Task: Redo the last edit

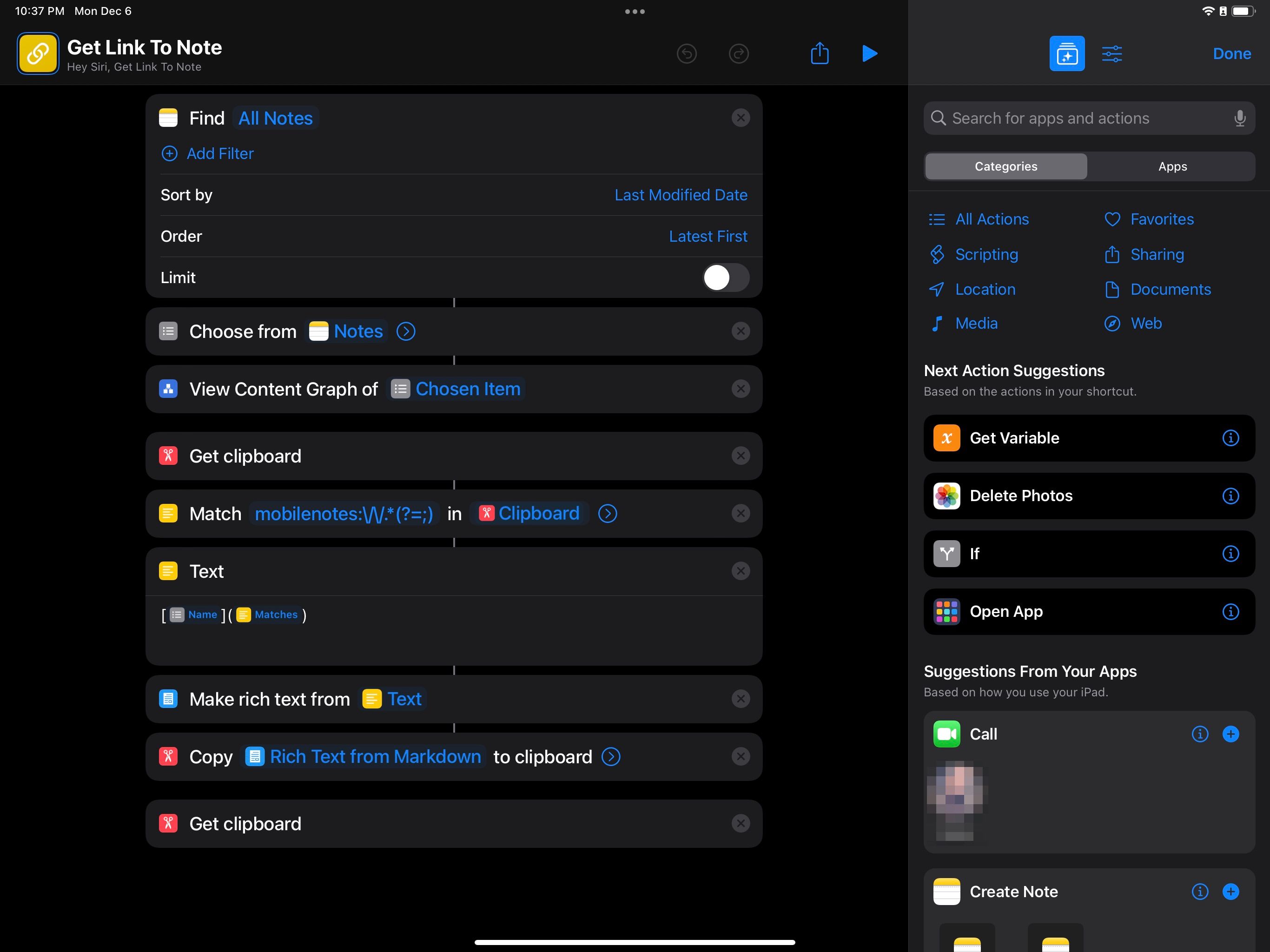Action: tap(739, 53)
